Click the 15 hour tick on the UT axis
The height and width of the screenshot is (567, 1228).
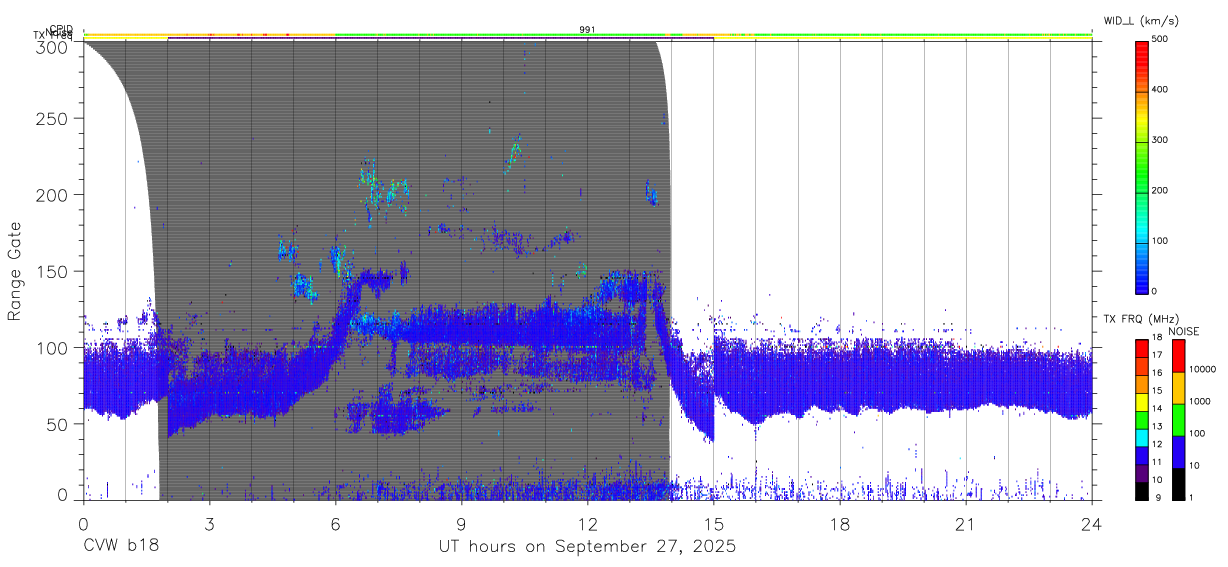714,523
